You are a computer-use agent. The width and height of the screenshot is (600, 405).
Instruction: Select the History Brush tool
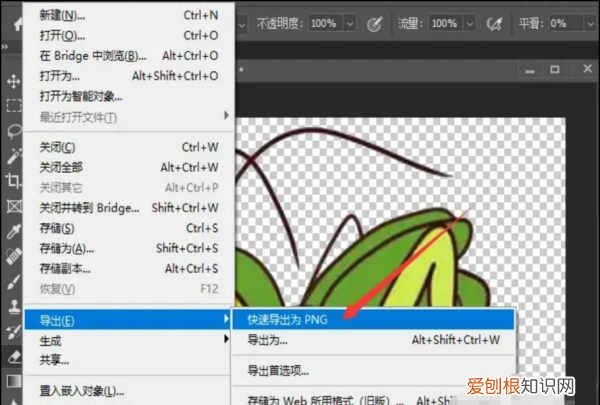click(x=14, y=332)
